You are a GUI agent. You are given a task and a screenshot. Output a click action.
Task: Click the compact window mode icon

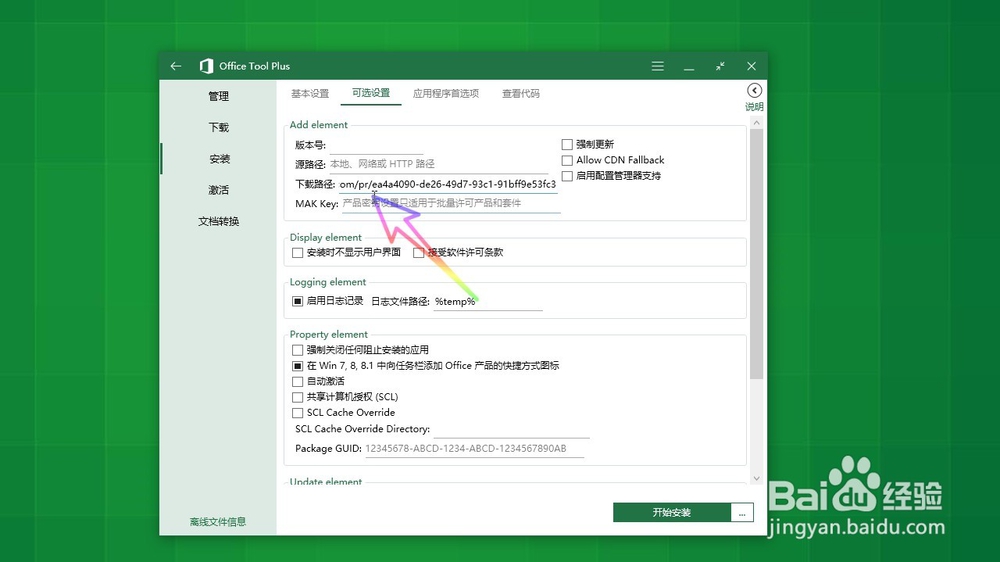[x=720, y=66]
